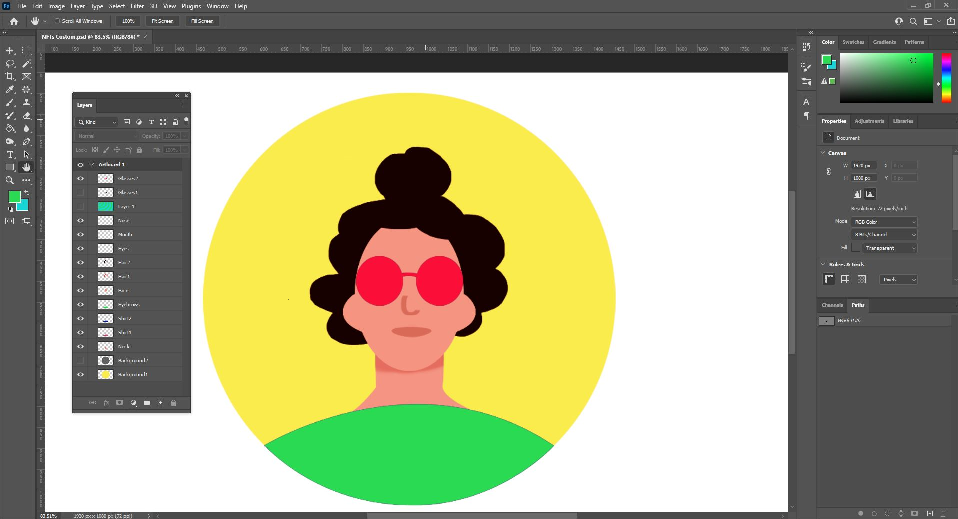Viewport: 958px width, 519px height.
Task: Choose the Eyedropper tool
Action: click(x=10, y=90)
